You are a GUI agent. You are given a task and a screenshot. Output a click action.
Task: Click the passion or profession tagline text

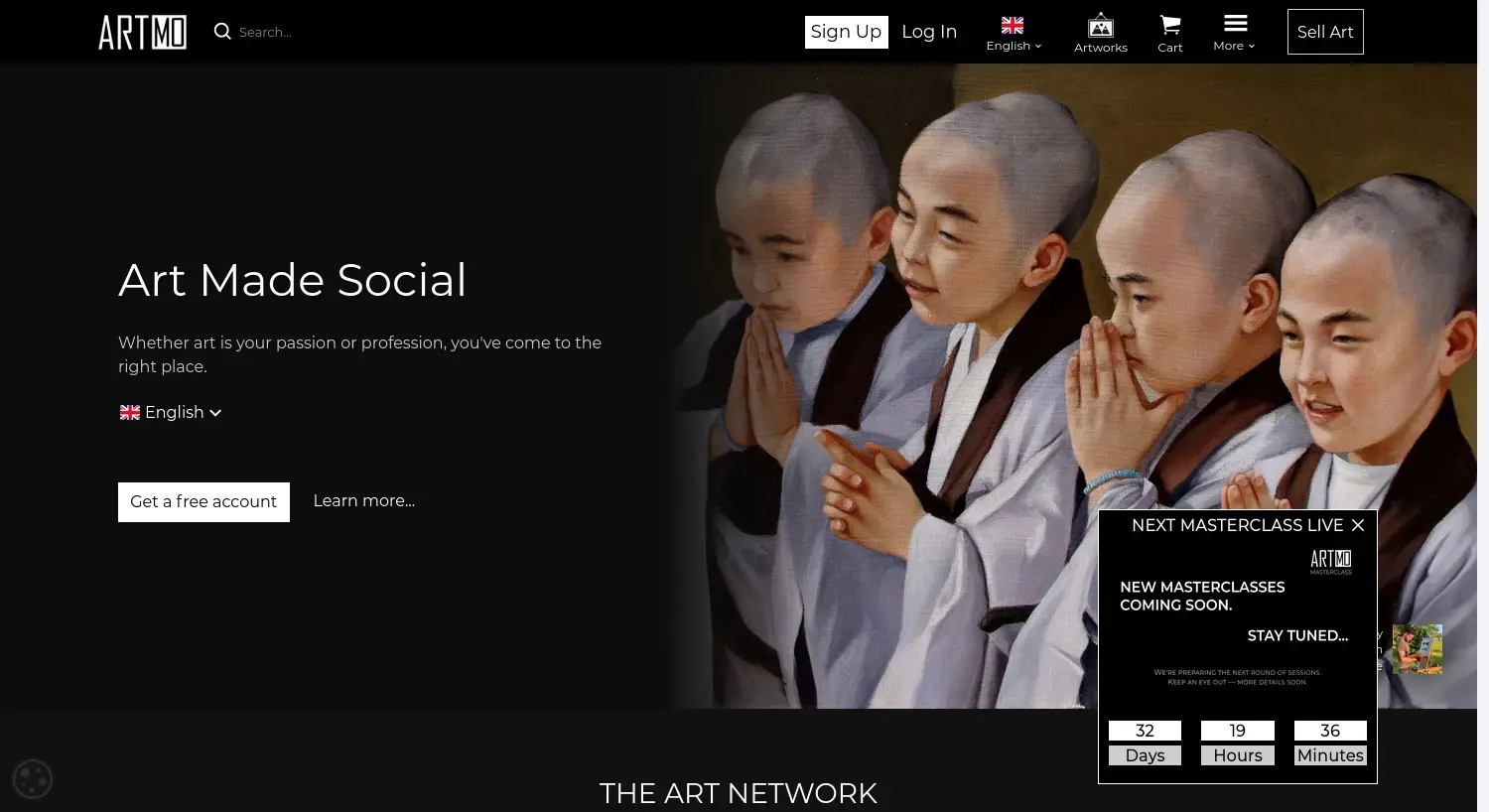pyautogui.click(x=359, y=354)
